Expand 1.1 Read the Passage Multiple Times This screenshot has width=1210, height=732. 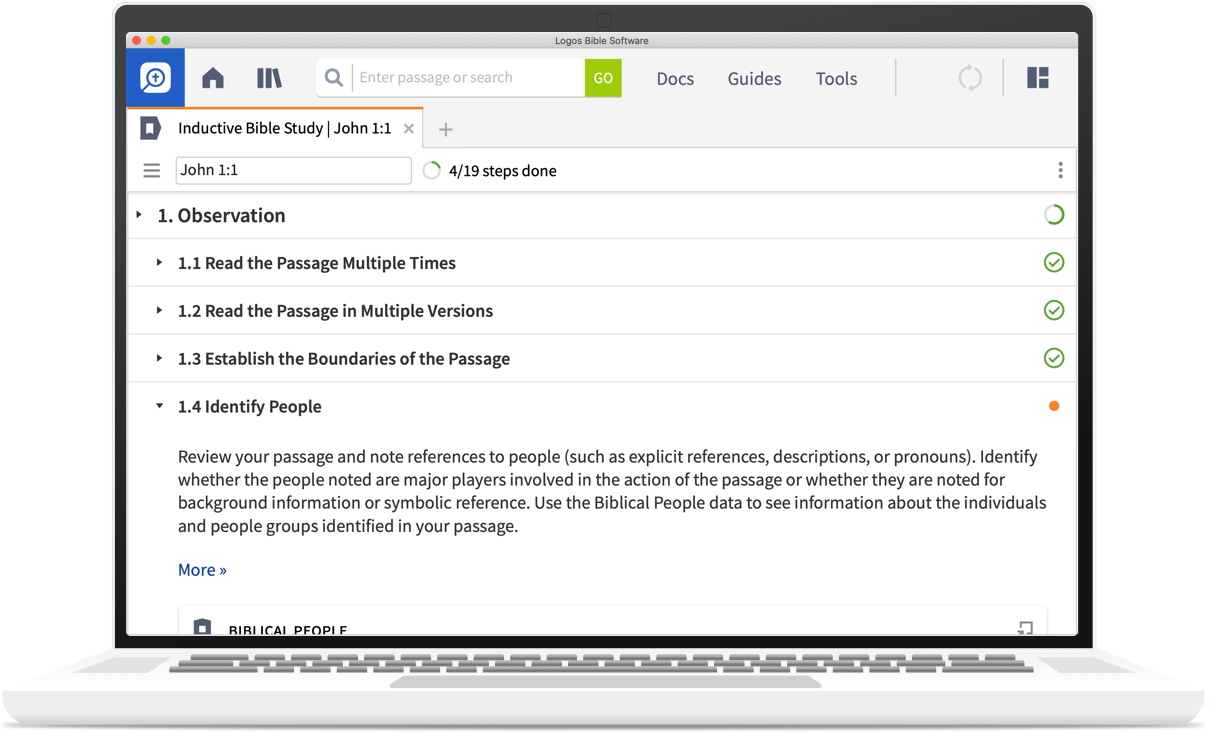(159, 263)
